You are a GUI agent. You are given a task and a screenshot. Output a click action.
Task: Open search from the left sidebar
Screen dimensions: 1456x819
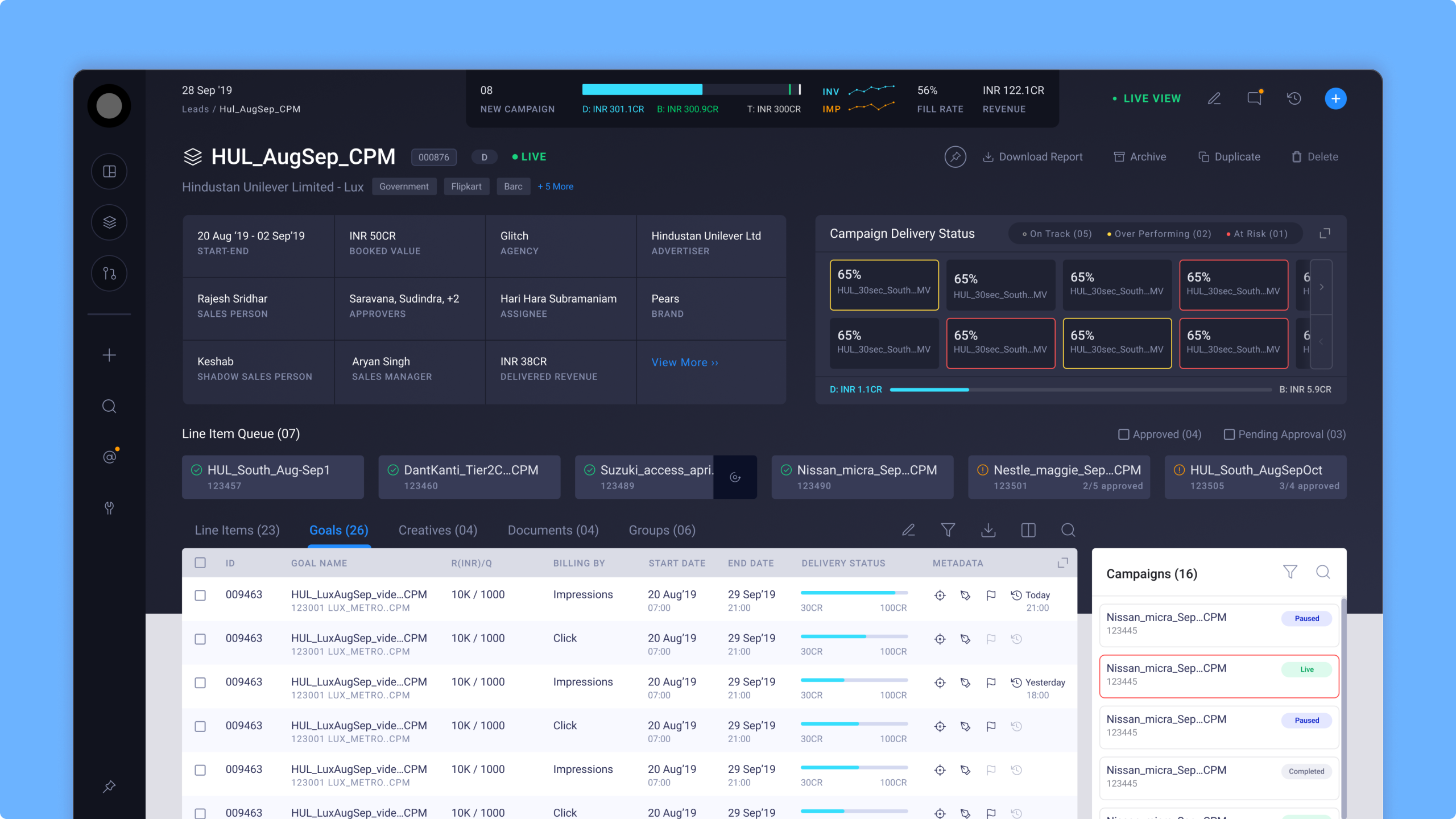[x=109, y=406]
